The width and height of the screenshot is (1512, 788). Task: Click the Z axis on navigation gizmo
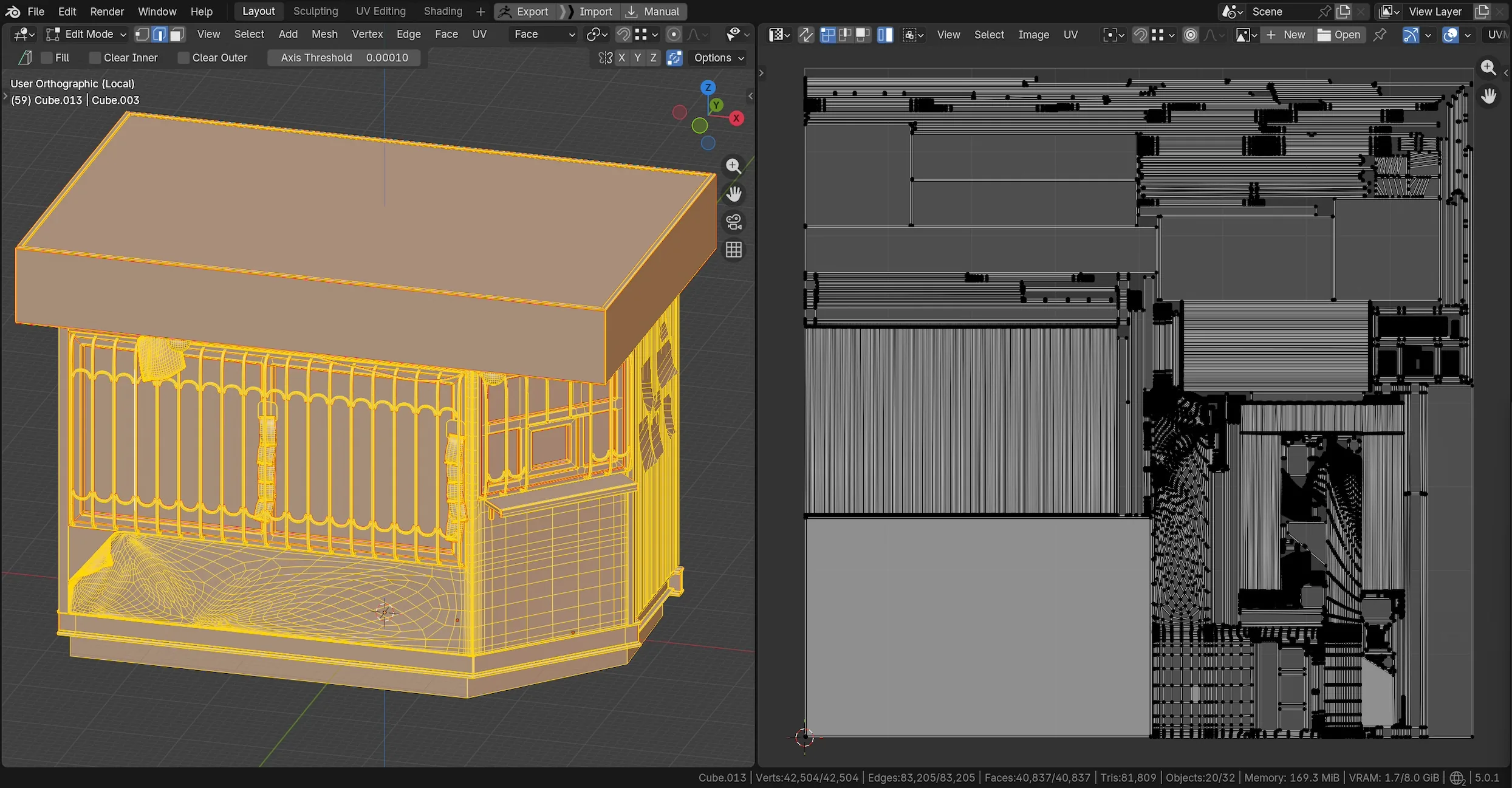(708, 87)
